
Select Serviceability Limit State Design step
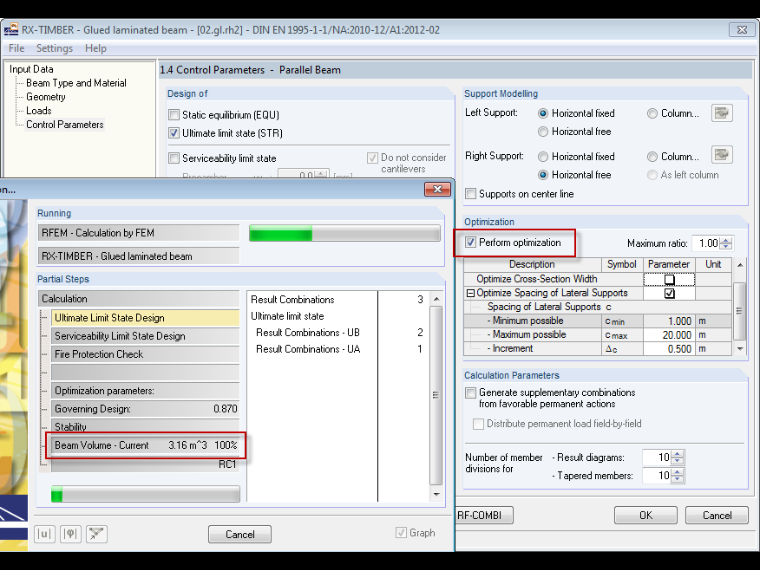(145, 336)
